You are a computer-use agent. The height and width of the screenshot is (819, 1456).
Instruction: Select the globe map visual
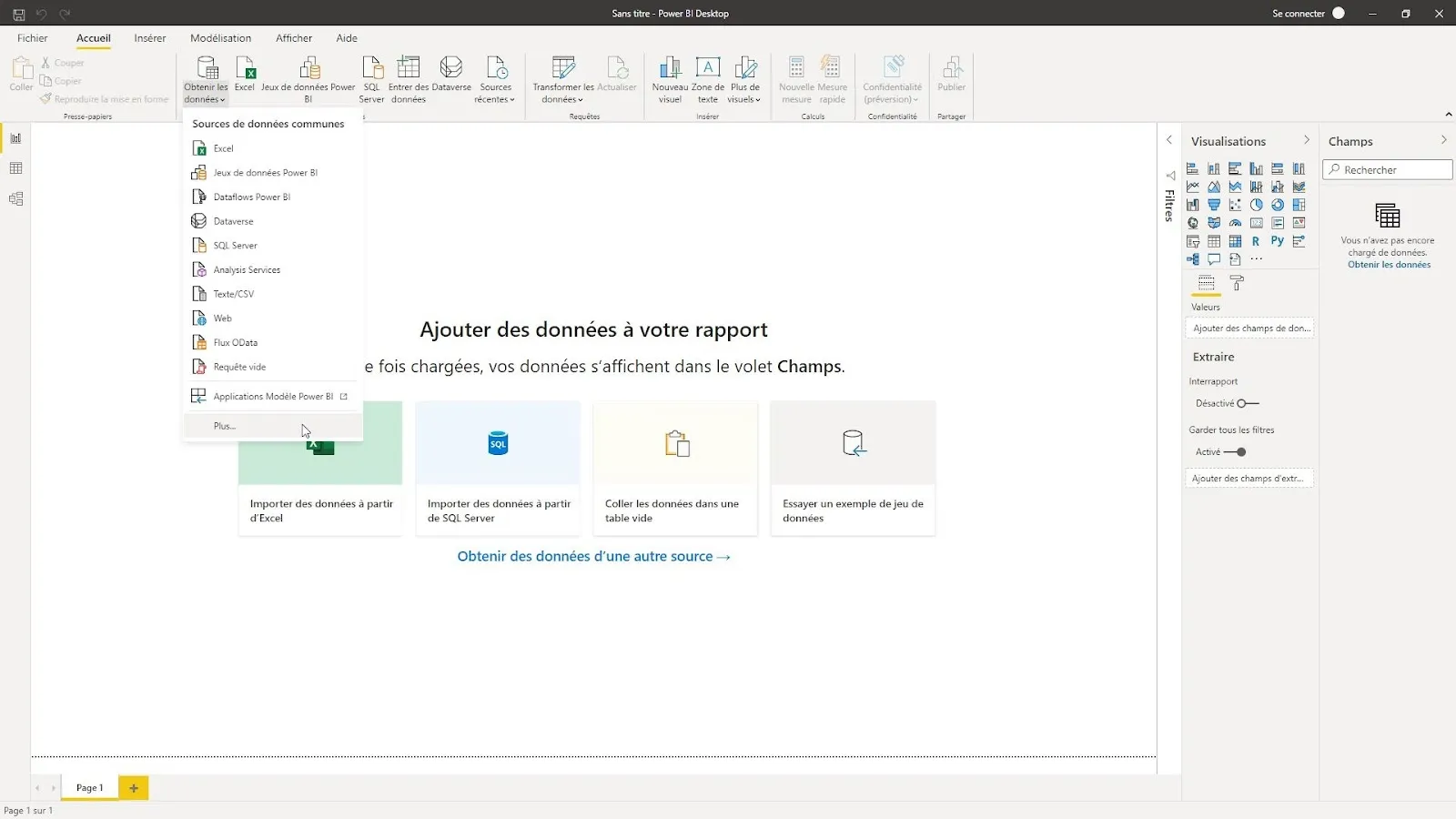tap(1193, 223)
